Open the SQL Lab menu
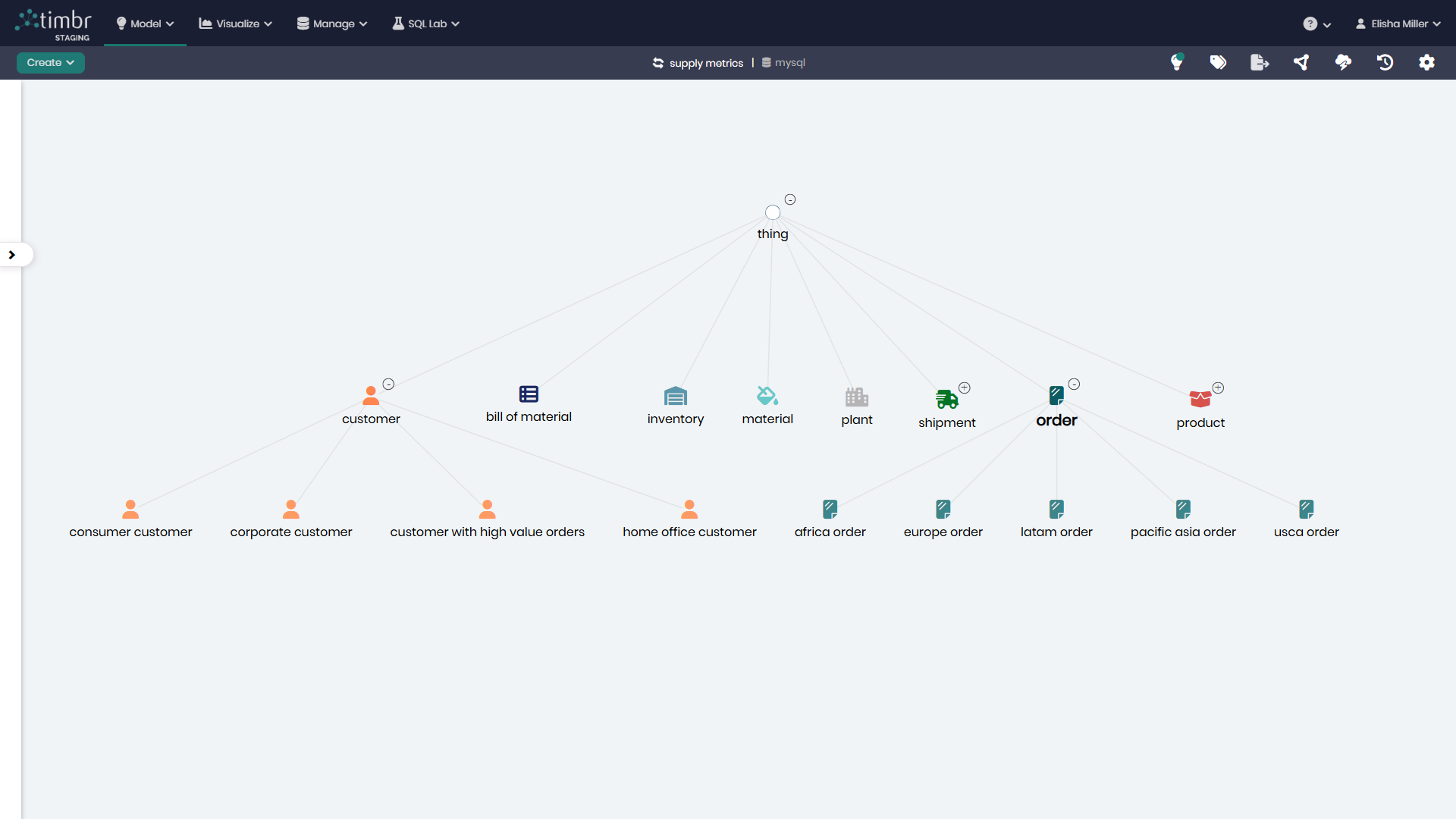The height and width of the screenshot is (819, 1456). coord(425,24)
